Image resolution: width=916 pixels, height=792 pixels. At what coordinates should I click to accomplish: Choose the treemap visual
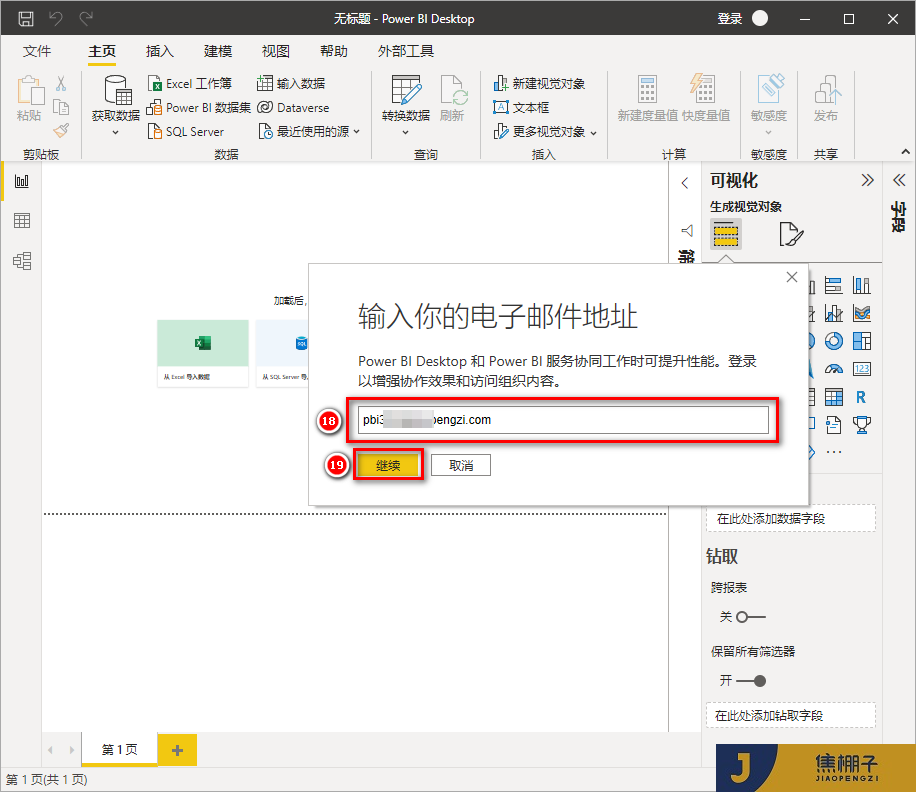click(862, 341)
